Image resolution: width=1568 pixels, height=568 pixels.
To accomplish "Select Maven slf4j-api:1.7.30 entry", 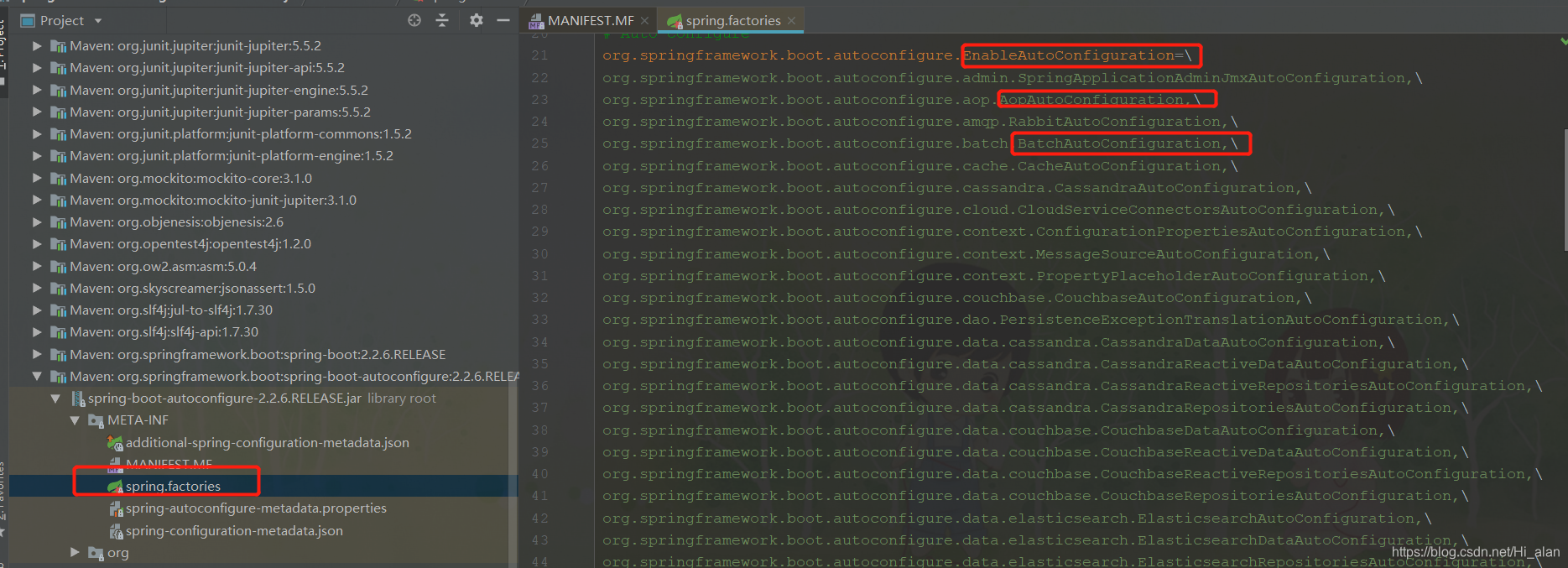I will pyautogui.click(x=164, y=331).
